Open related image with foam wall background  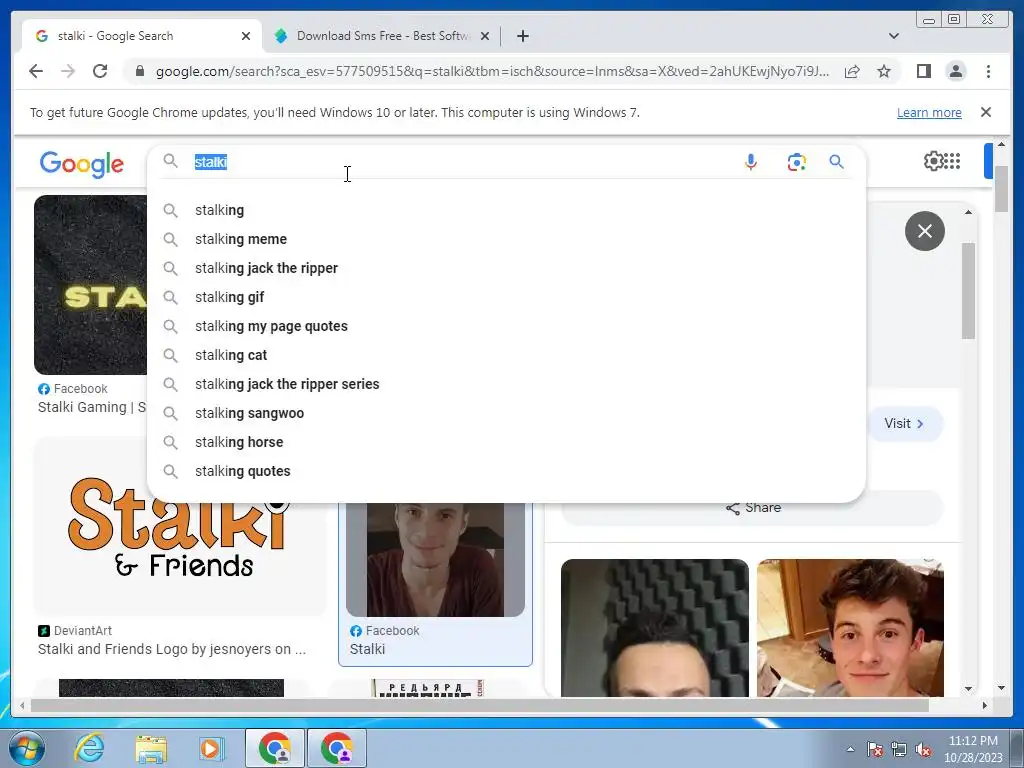654,628
